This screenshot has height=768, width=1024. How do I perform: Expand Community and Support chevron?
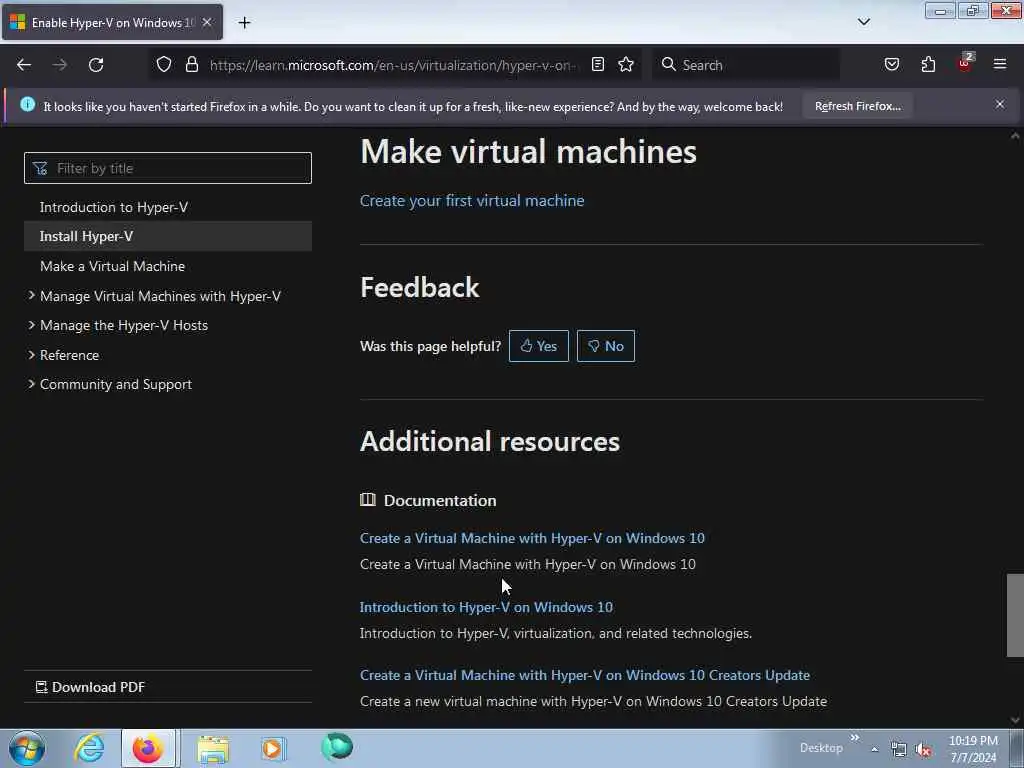pyautogui.click(x=31, y=384)
